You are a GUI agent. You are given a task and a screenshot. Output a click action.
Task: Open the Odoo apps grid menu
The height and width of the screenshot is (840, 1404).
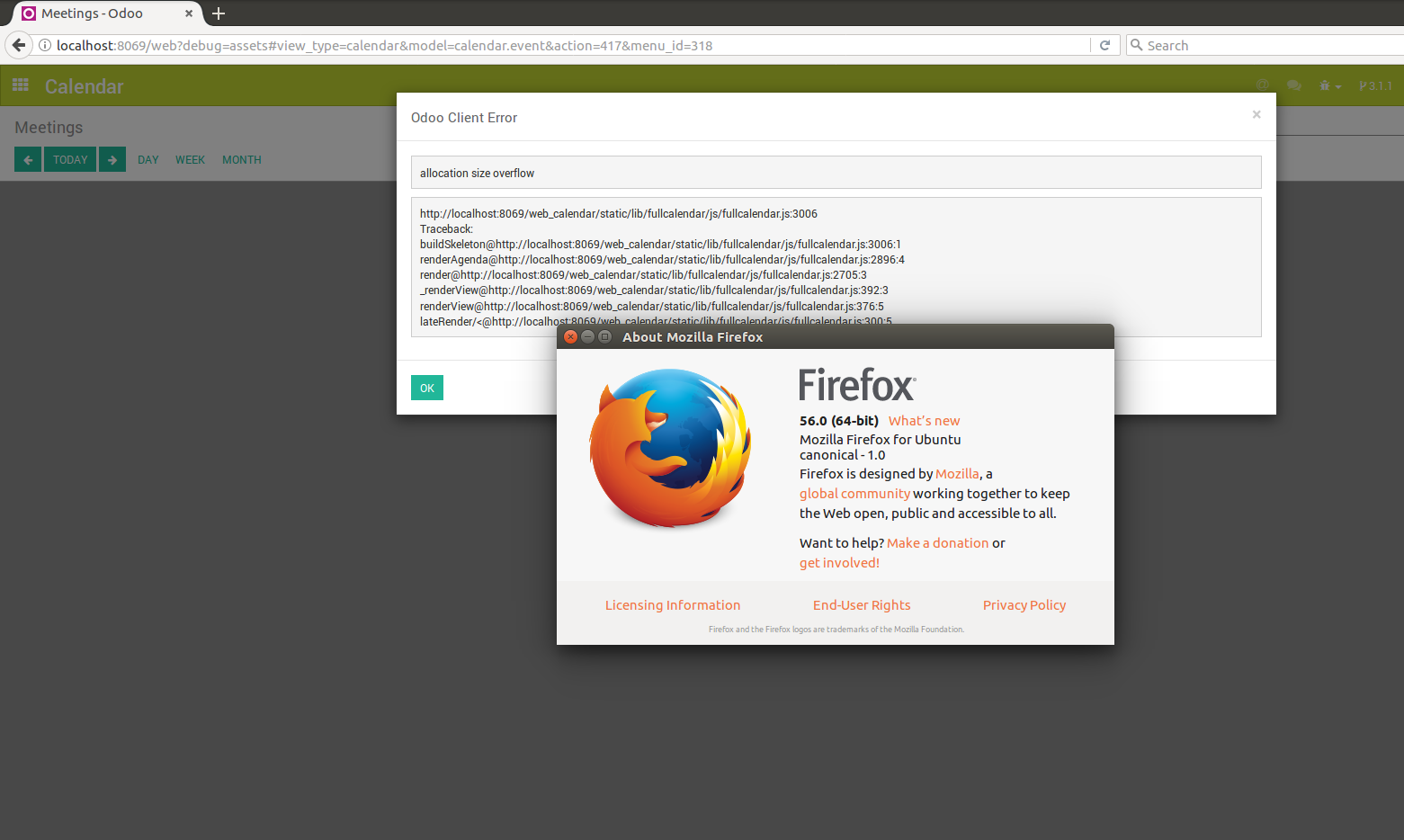pos(20,85)
